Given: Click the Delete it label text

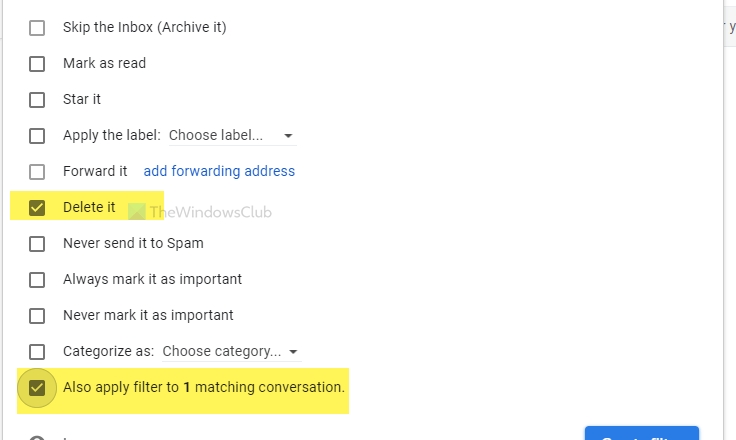Looking at the screenshot, I should tap(89, 207).
